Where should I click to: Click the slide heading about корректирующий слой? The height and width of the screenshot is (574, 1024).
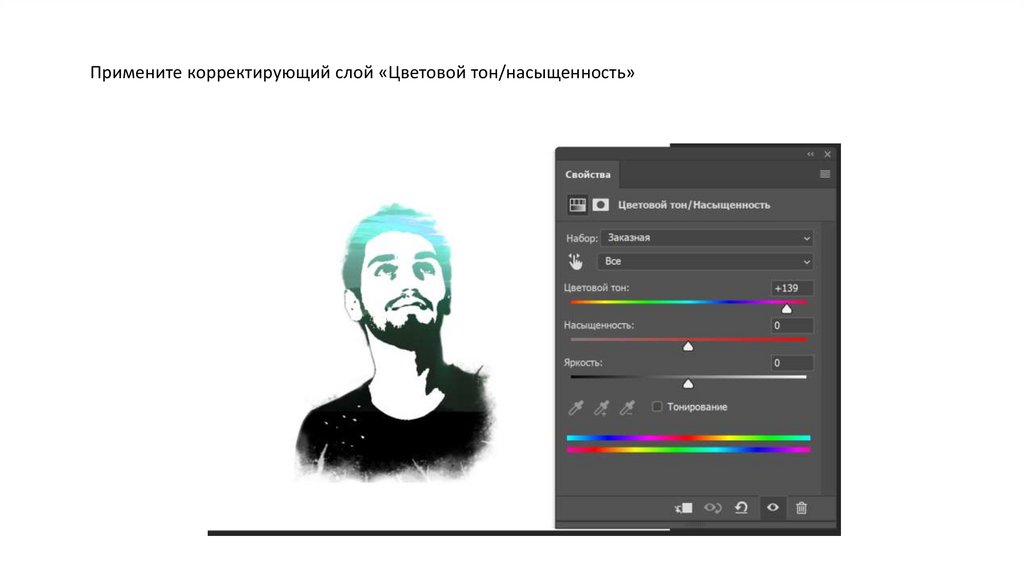point(362,72)
